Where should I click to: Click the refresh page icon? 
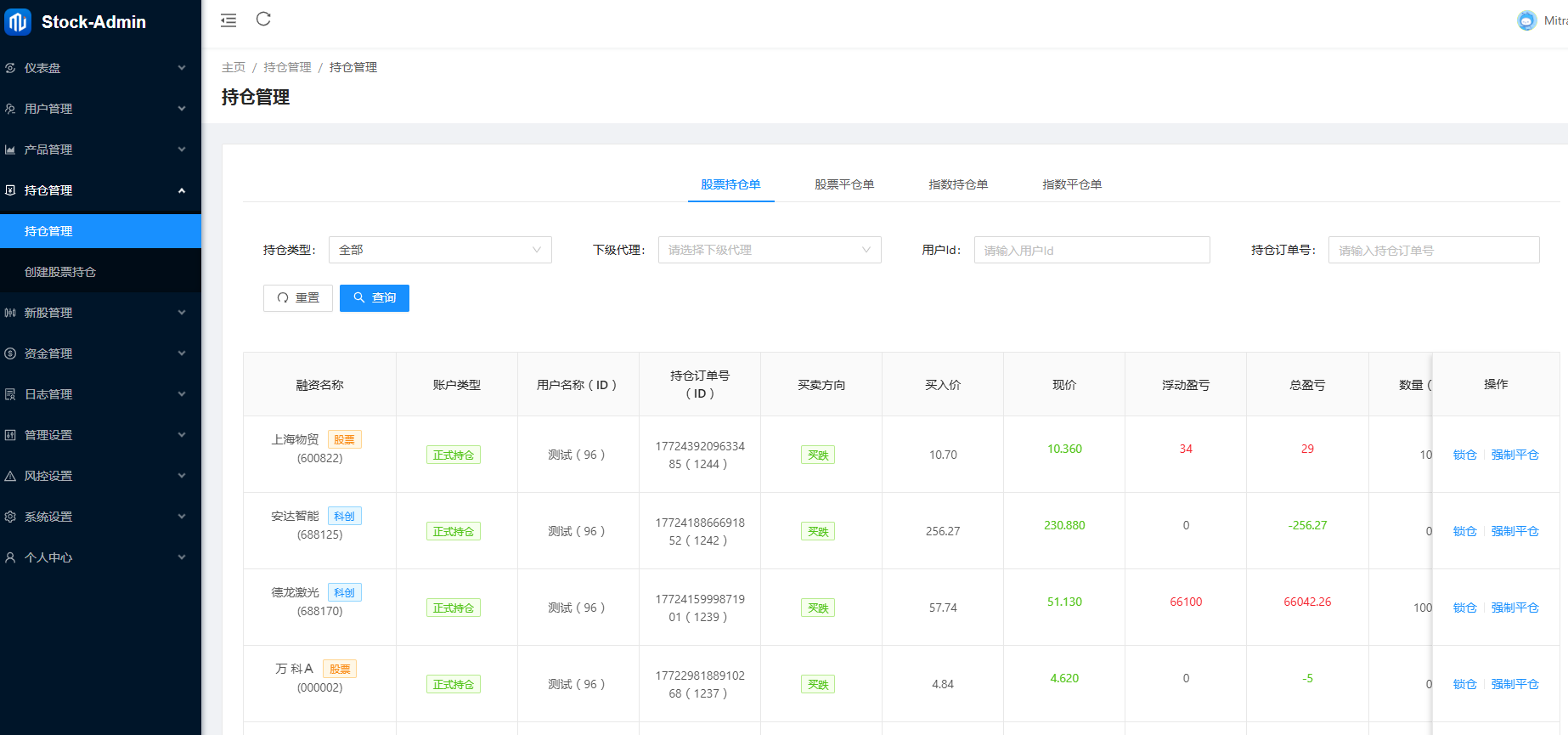[x=263, y=20]
